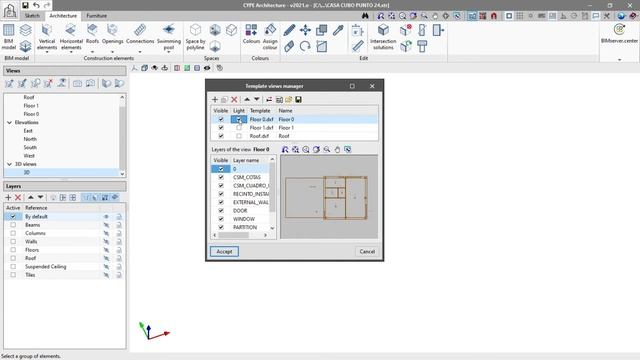
Task: Select the Move tool with four arrows
Action: pos(305,30)
